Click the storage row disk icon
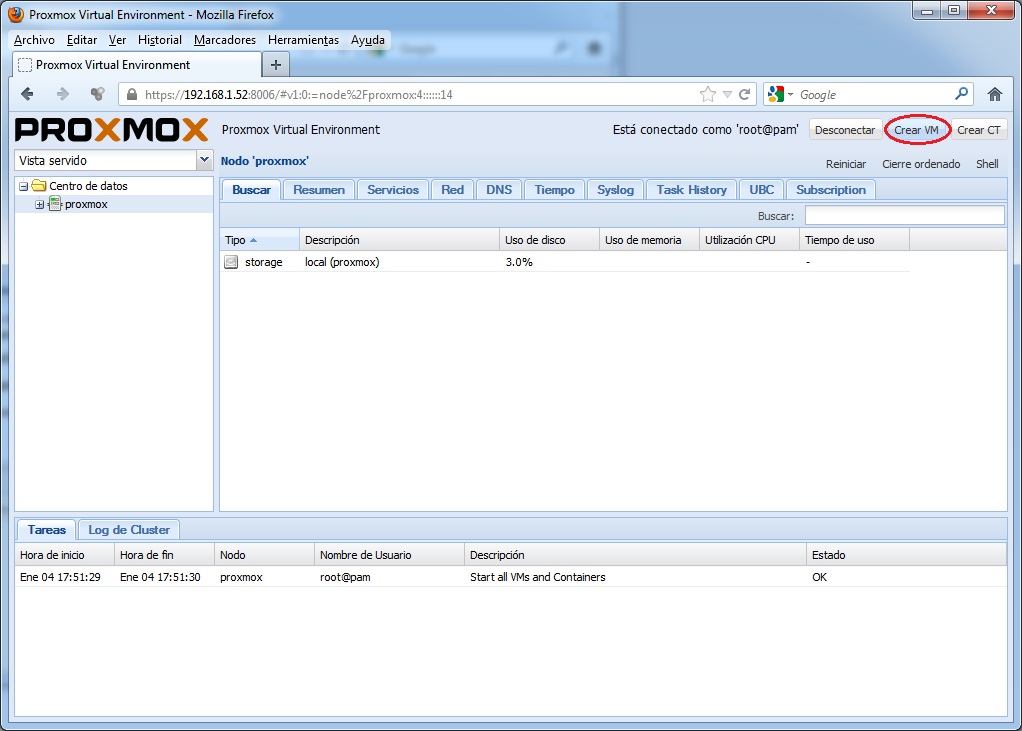Image resolution: width=1022 pixels, height=731 pixels. [x=231, y=262]
